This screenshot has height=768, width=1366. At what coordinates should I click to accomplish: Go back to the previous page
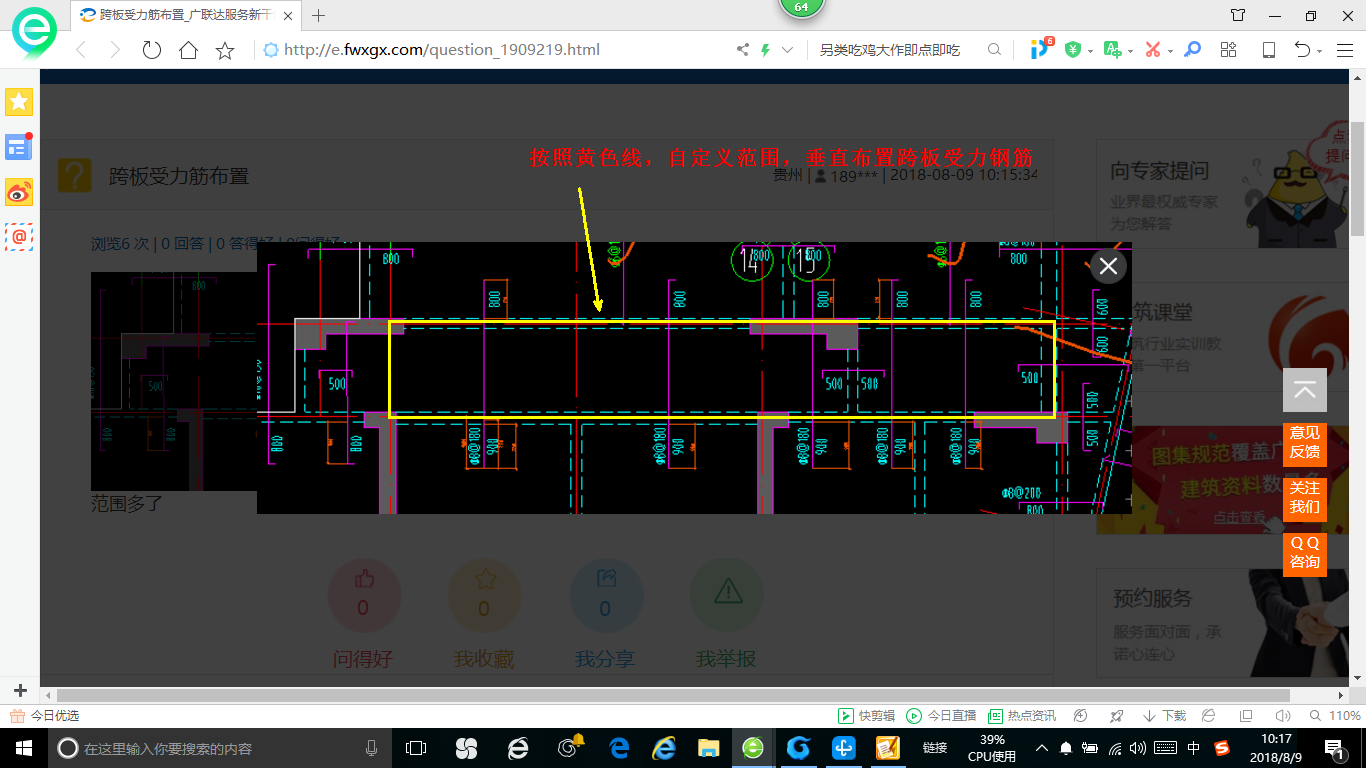pos(81,50)
